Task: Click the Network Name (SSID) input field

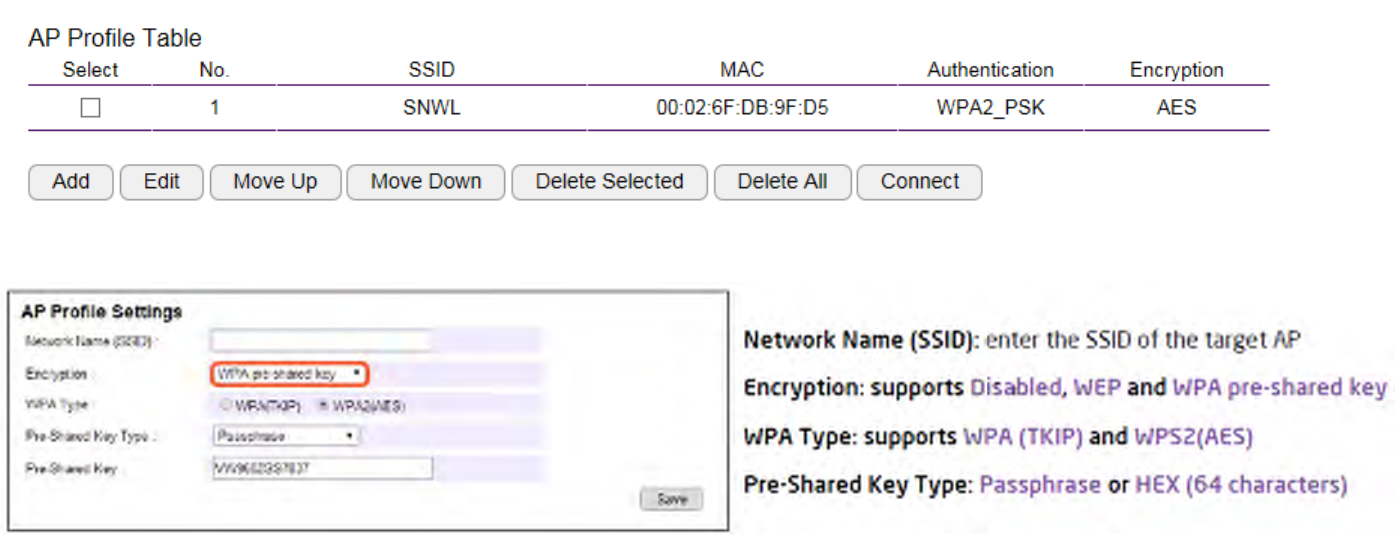Action: tap(321, 341)
